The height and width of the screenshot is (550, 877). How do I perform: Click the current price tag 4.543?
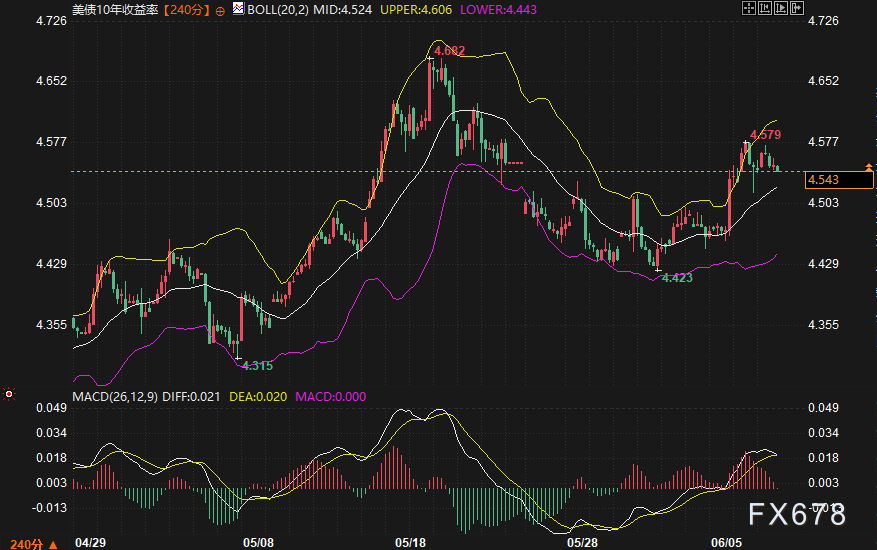pos(839,180)
